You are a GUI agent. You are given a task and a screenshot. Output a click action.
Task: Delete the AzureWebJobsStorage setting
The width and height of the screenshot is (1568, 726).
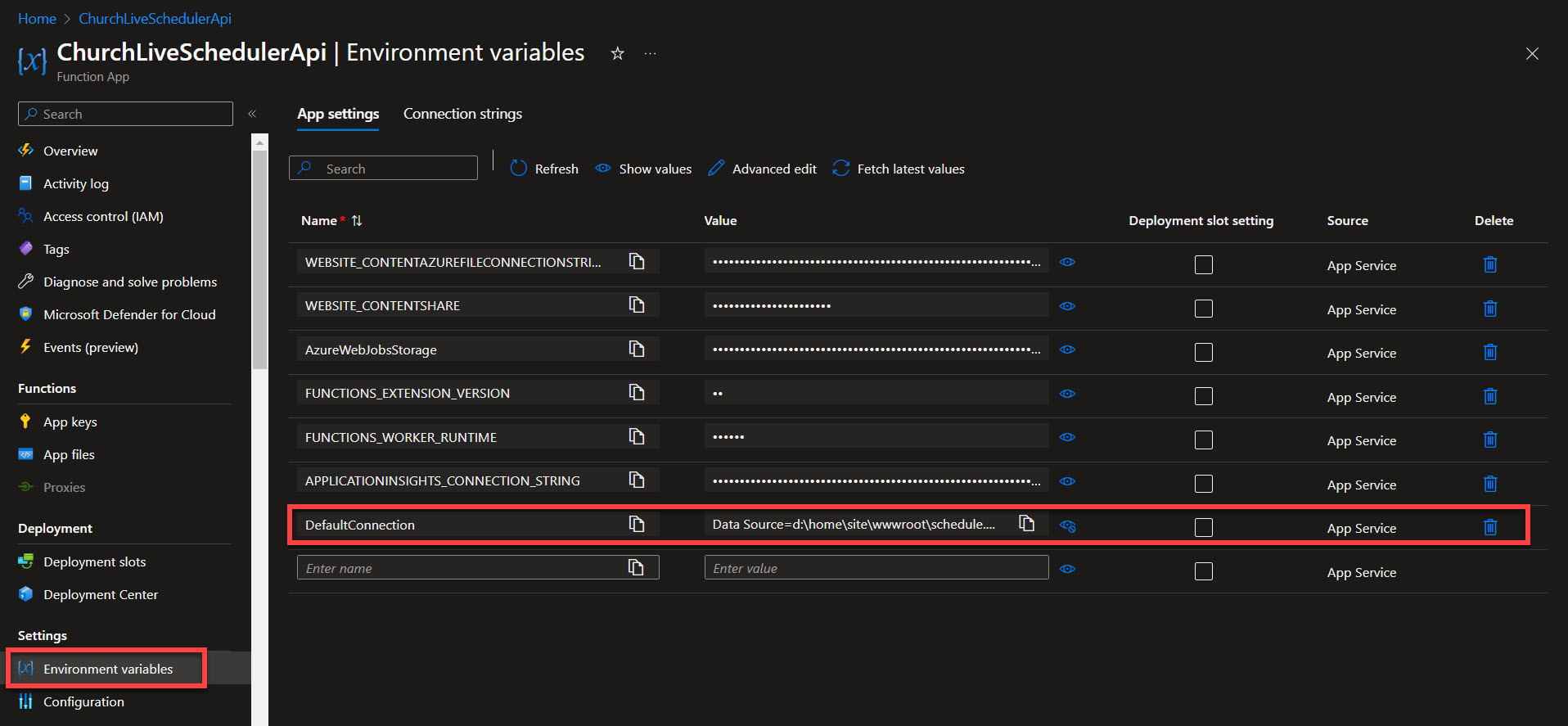(x=1490, y=352)
